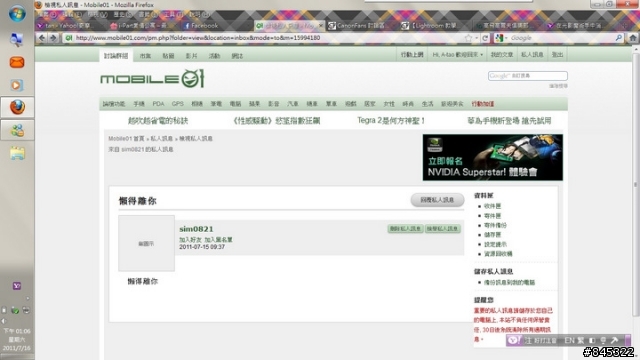Open the 活動 top tab
This screenshot has width=640, height=360.
coord(214,56)
